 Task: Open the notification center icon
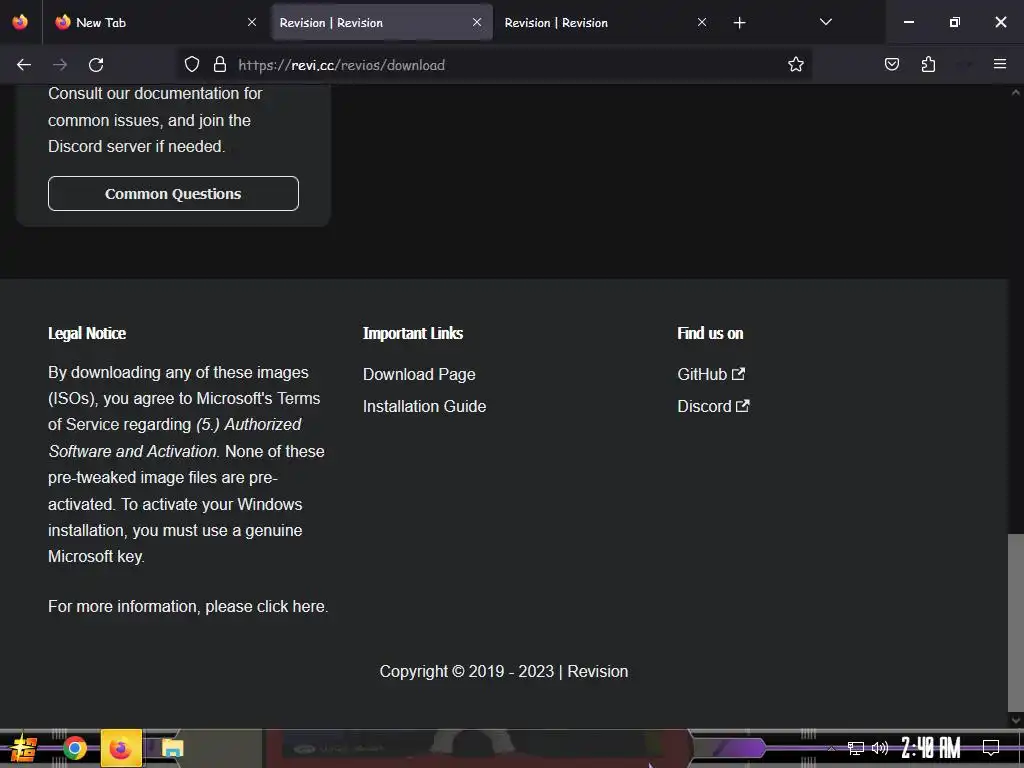click(991, 748)
